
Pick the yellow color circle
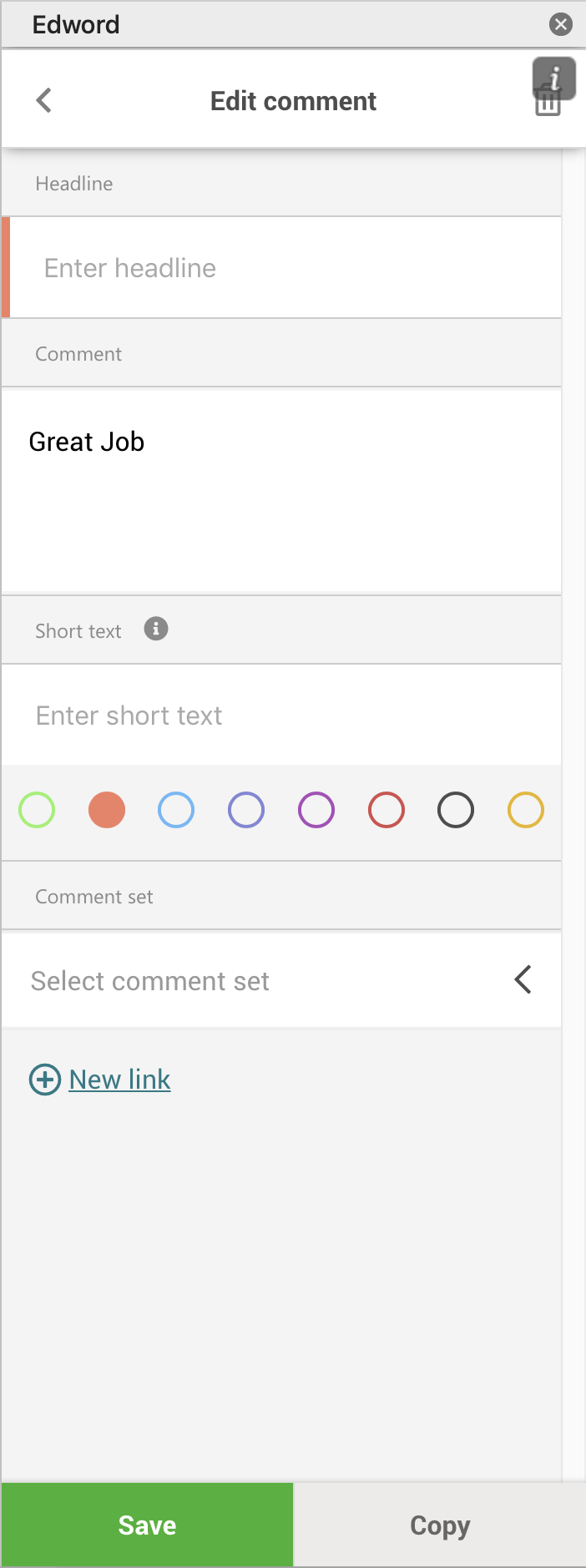coord(526,810)
